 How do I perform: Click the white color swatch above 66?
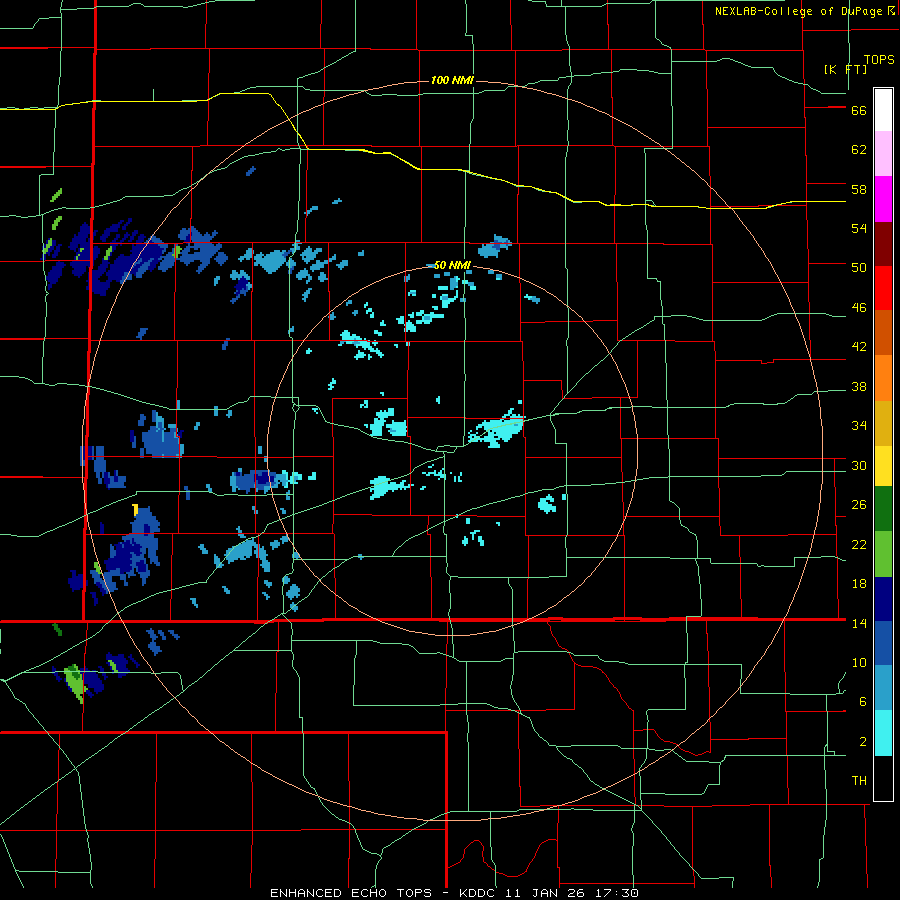(x=883, y=110)
